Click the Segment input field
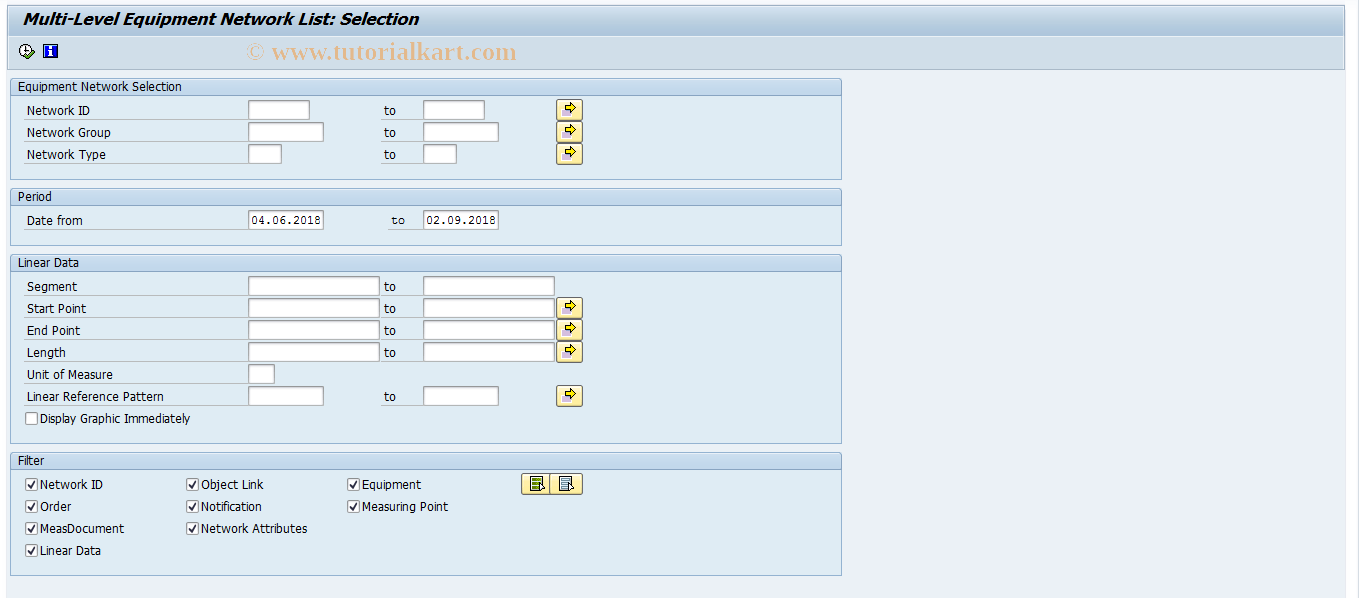 313,285
